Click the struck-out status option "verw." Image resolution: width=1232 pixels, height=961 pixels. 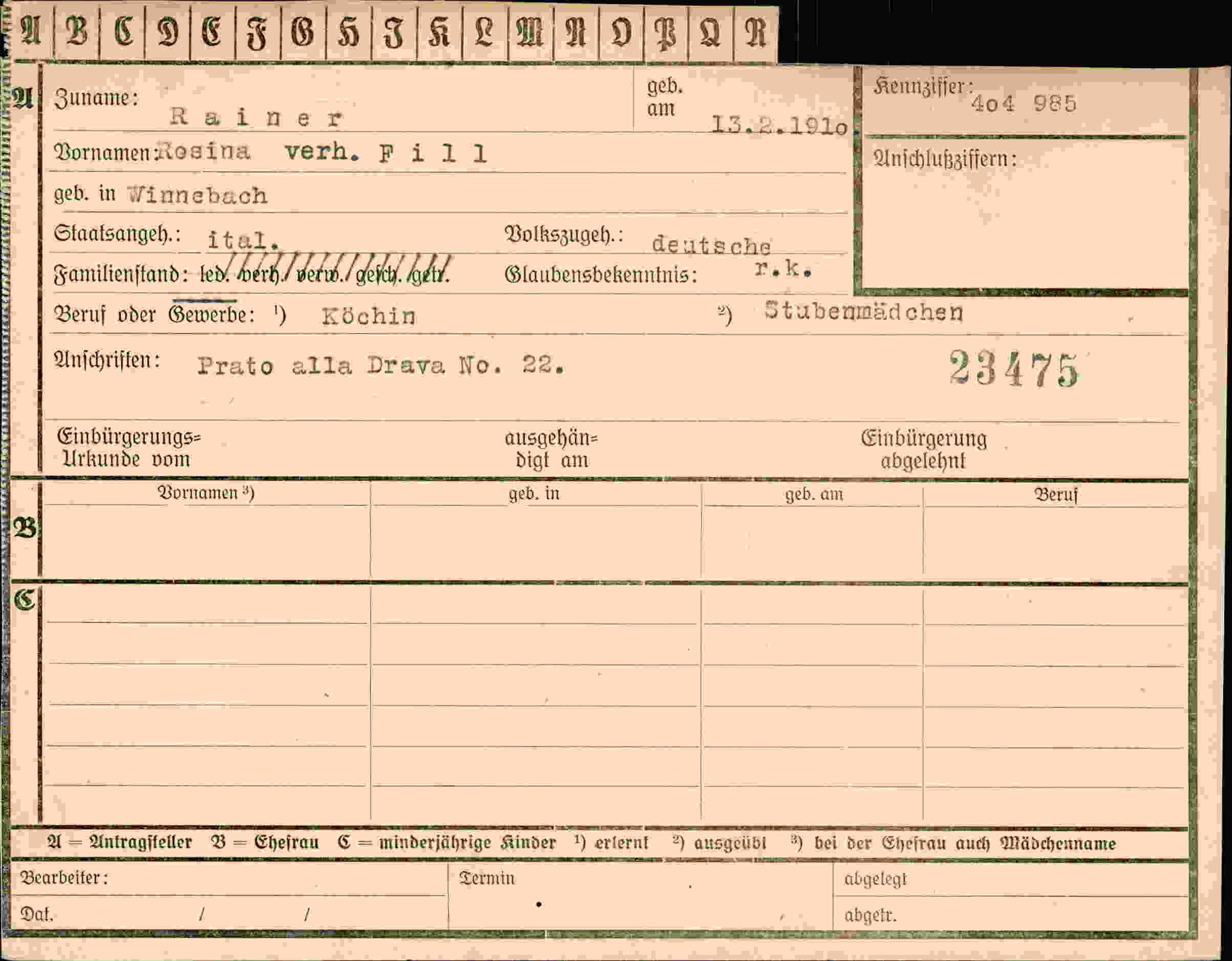[320, 274]
